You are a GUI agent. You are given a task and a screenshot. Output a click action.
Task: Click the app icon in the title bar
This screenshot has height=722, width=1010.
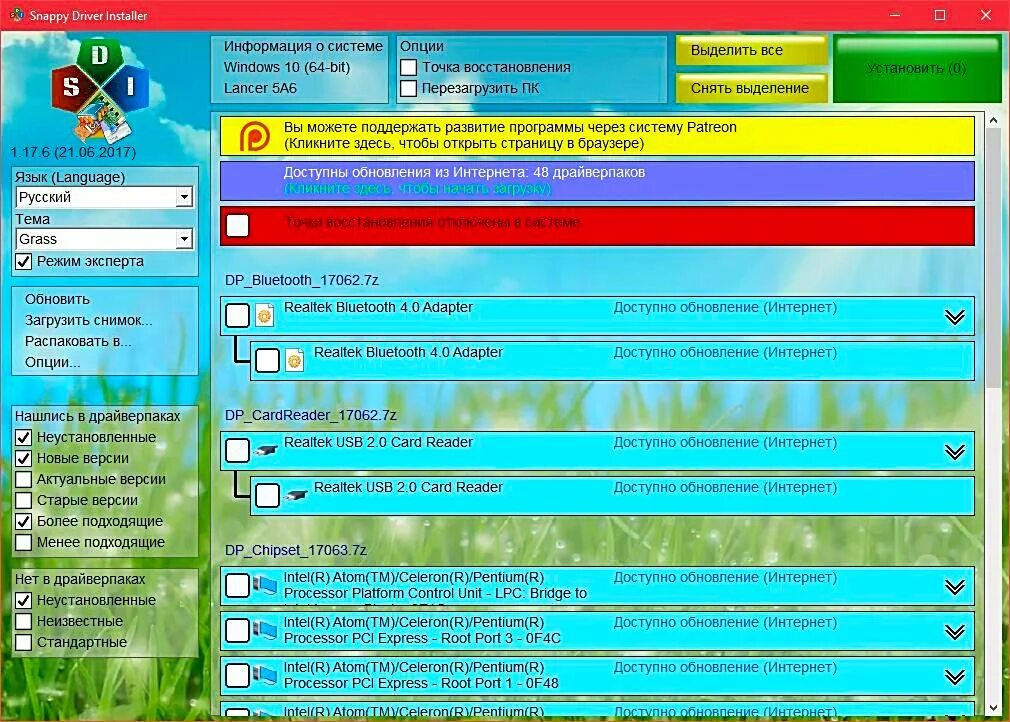pos(16,15)
